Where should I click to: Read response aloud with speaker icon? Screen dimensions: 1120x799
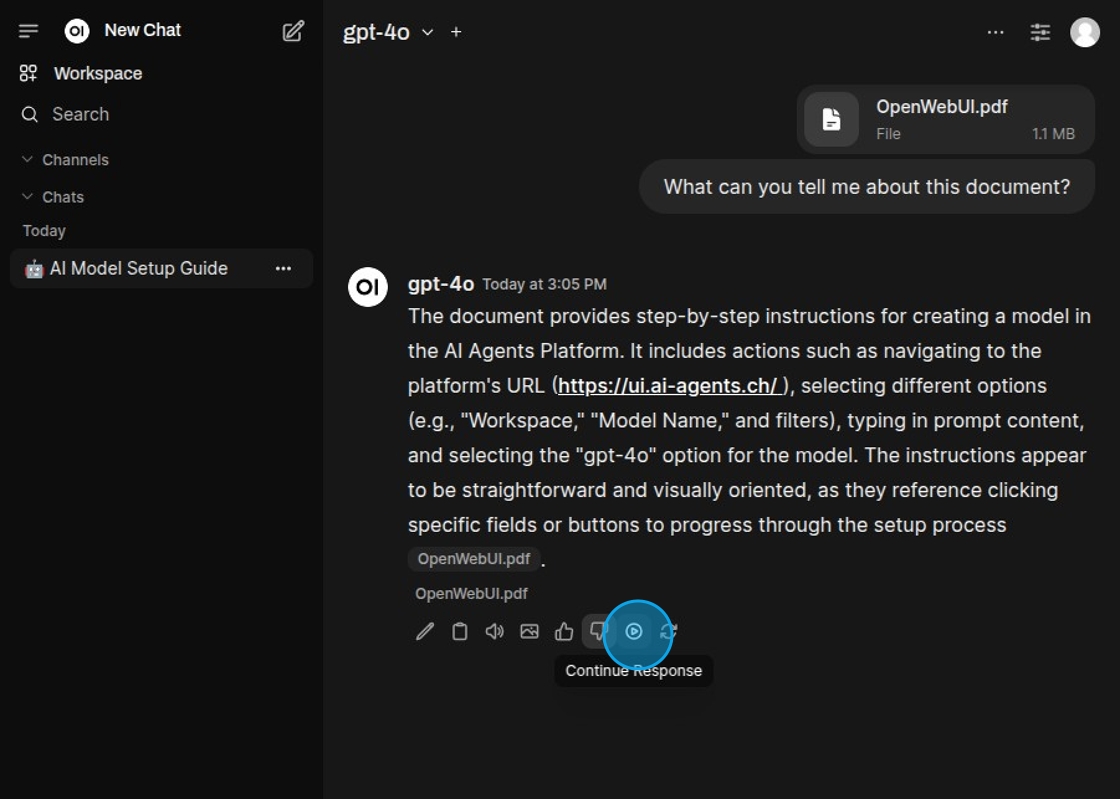(x=494, y=631)
